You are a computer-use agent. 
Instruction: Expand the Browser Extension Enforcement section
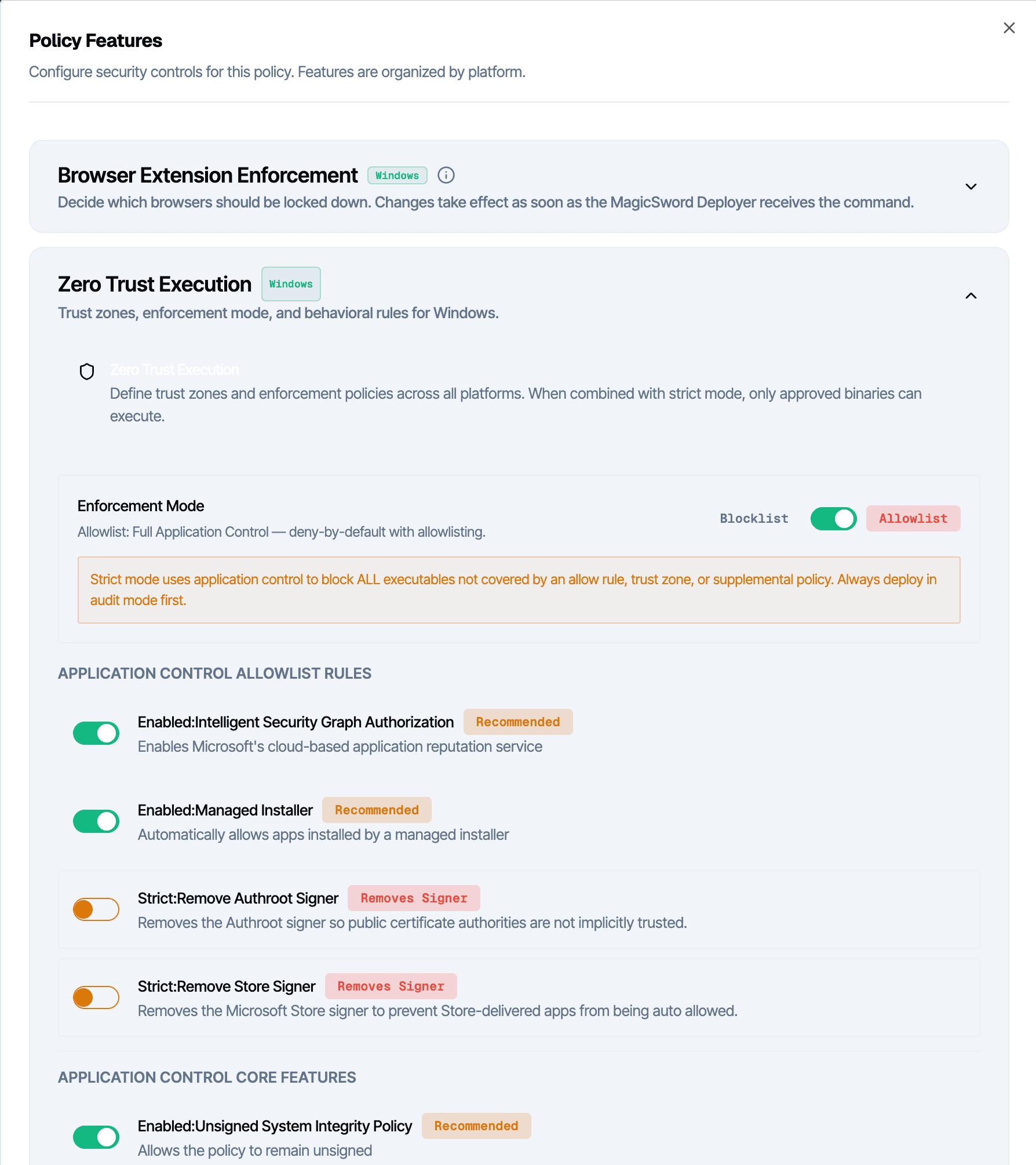pos(971,187)
